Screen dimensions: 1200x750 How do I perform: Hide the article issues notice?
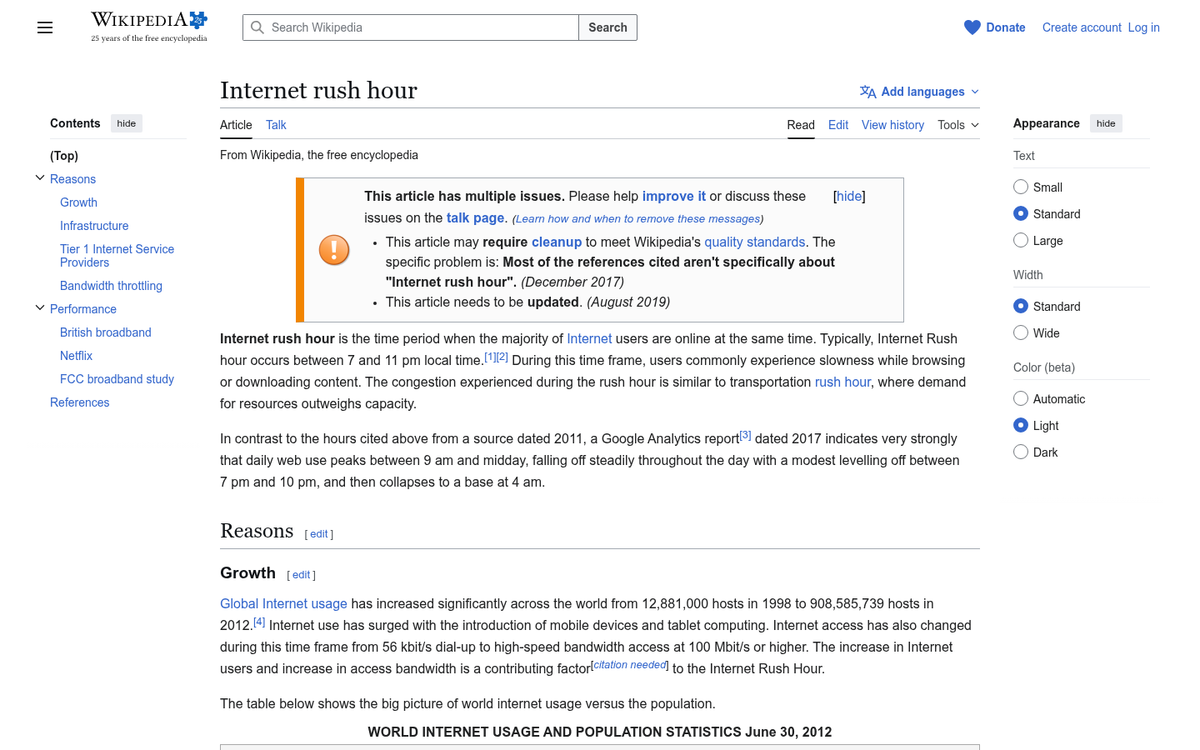(x=848, y=196)
